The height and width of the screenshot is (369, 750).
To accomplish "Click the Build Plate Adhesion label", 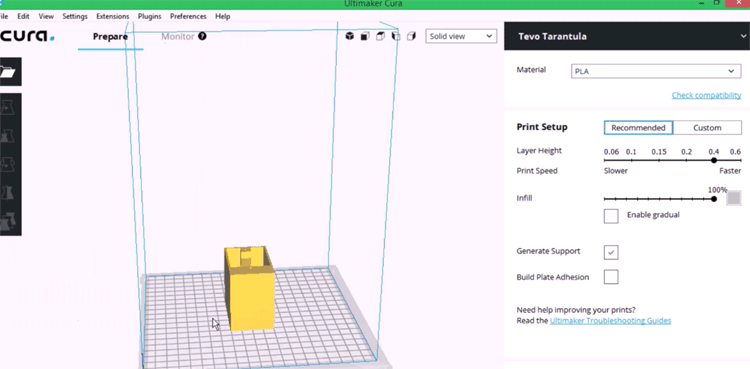I will (553, 277).
